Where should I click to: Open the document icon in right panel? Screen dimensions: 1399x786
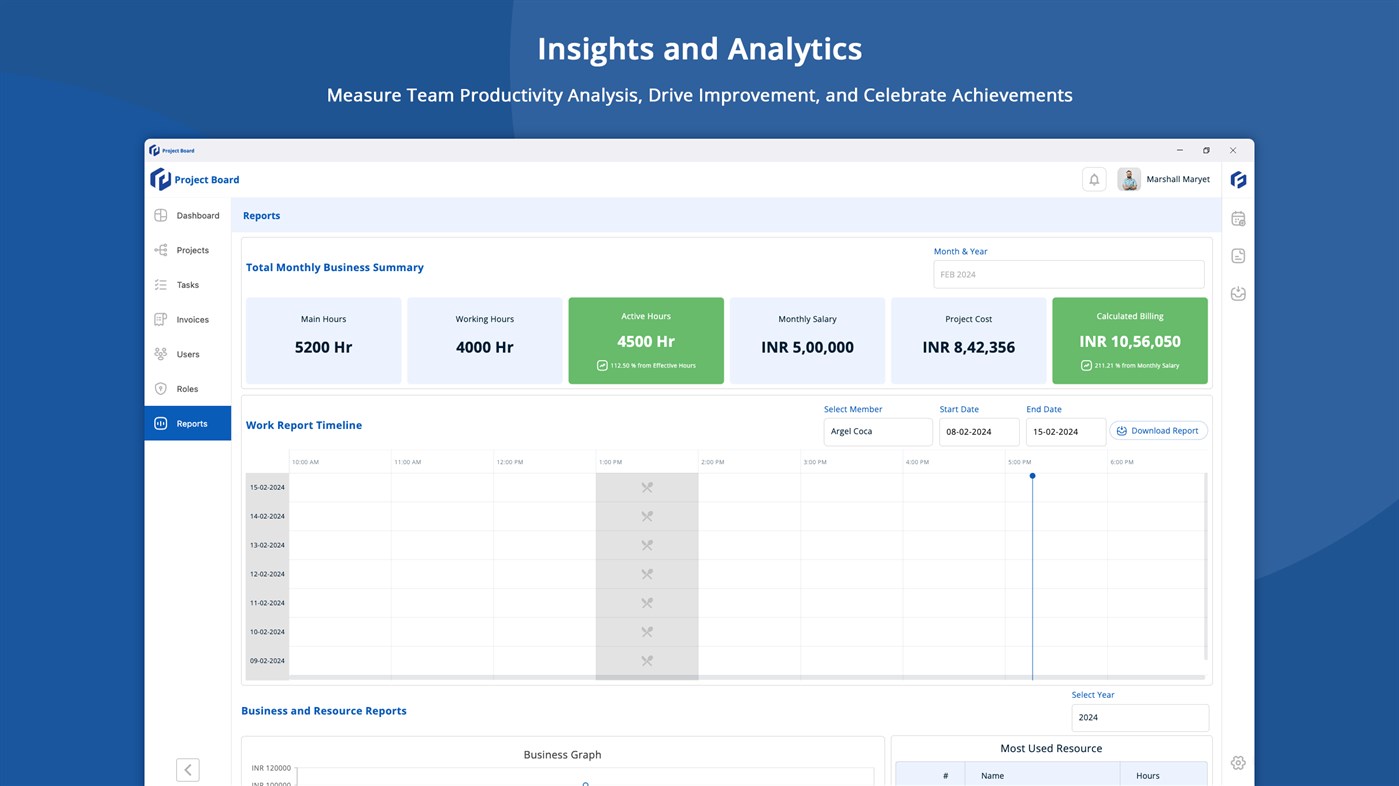coord(1238,255)
